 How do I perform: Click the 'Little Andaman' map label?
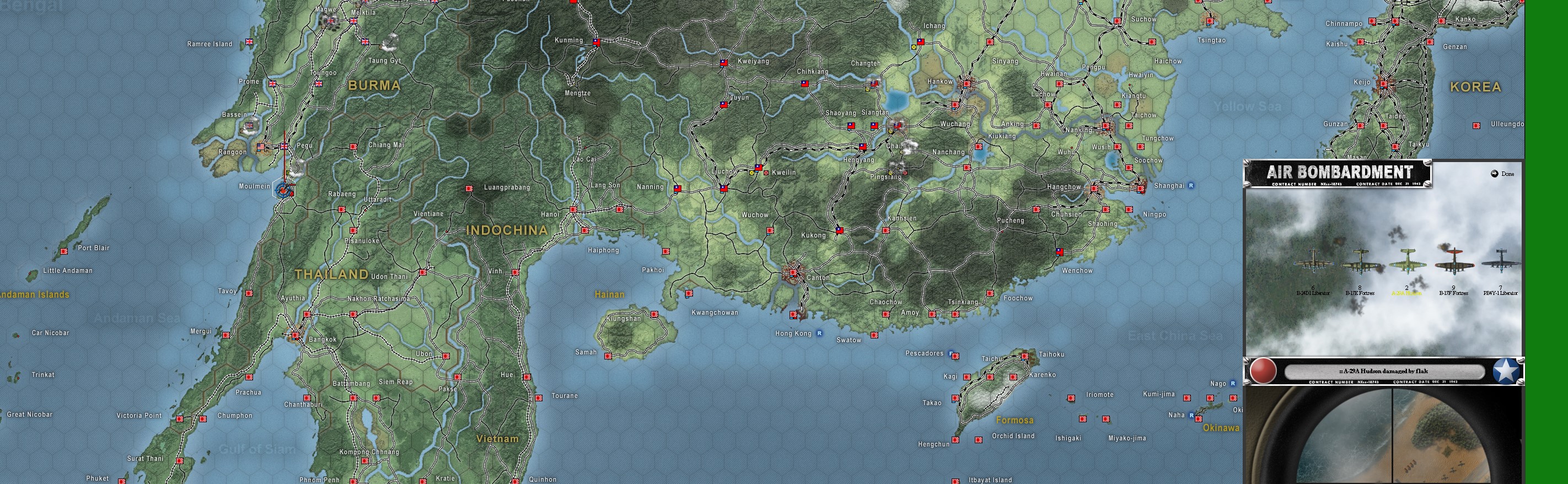68,271
